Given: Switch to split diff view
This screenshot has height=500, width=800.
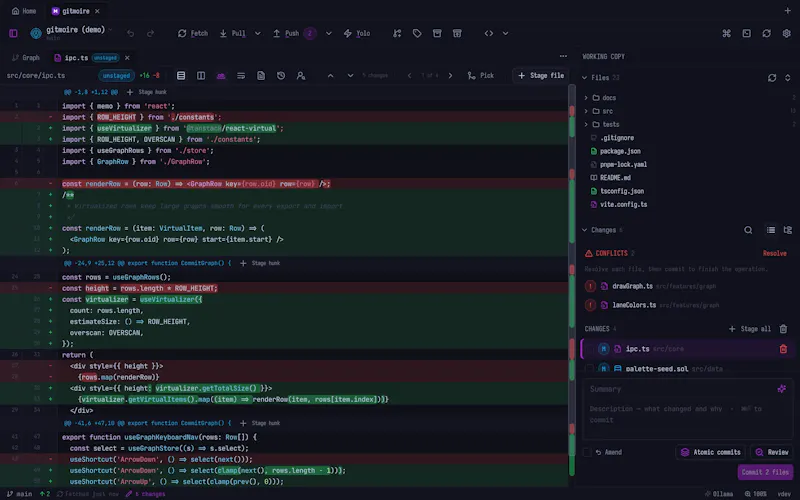Looking at the screenshot, I should point(201,76).
